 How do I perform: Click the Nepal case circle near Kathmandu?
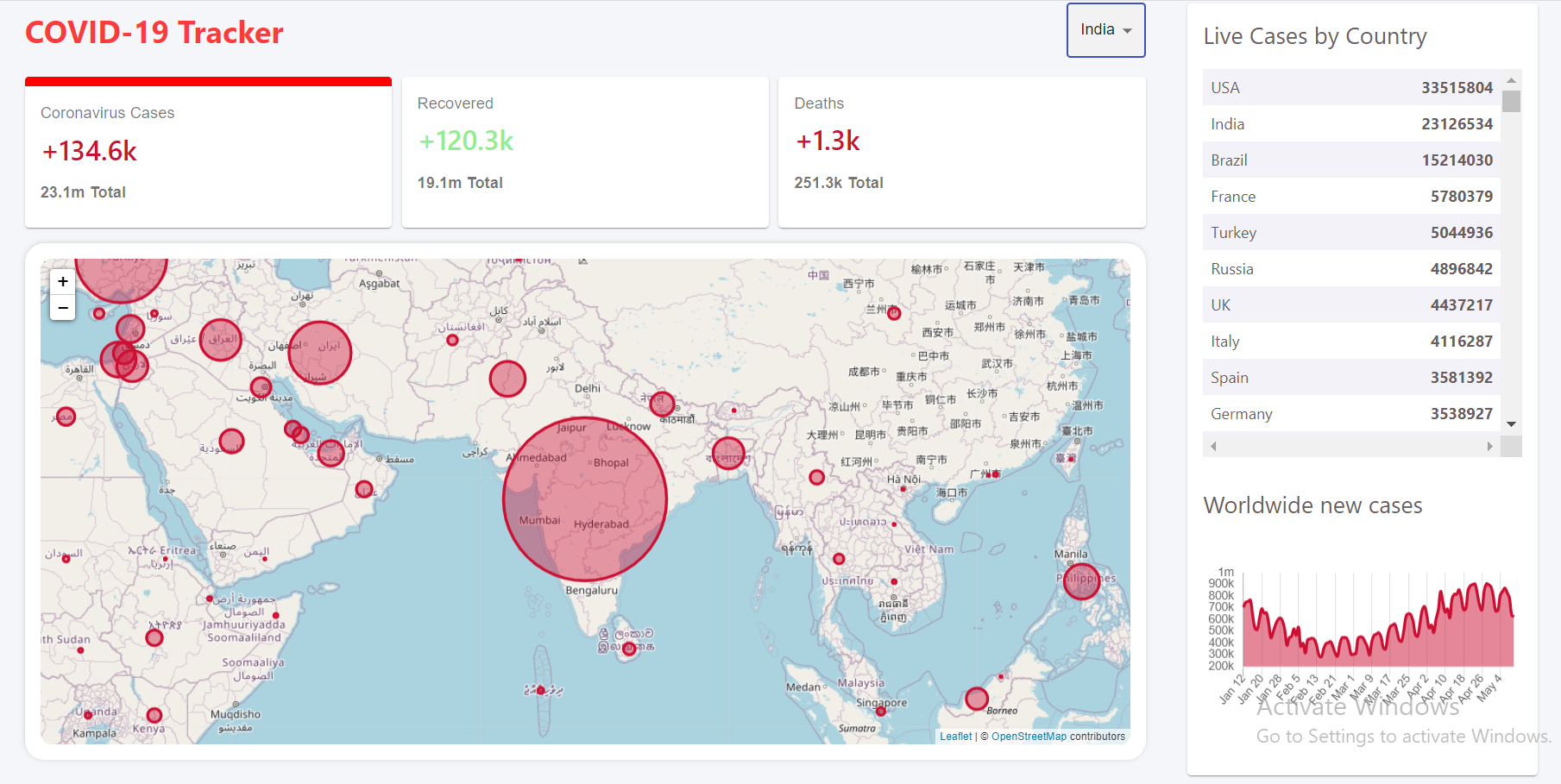[661, 402]
